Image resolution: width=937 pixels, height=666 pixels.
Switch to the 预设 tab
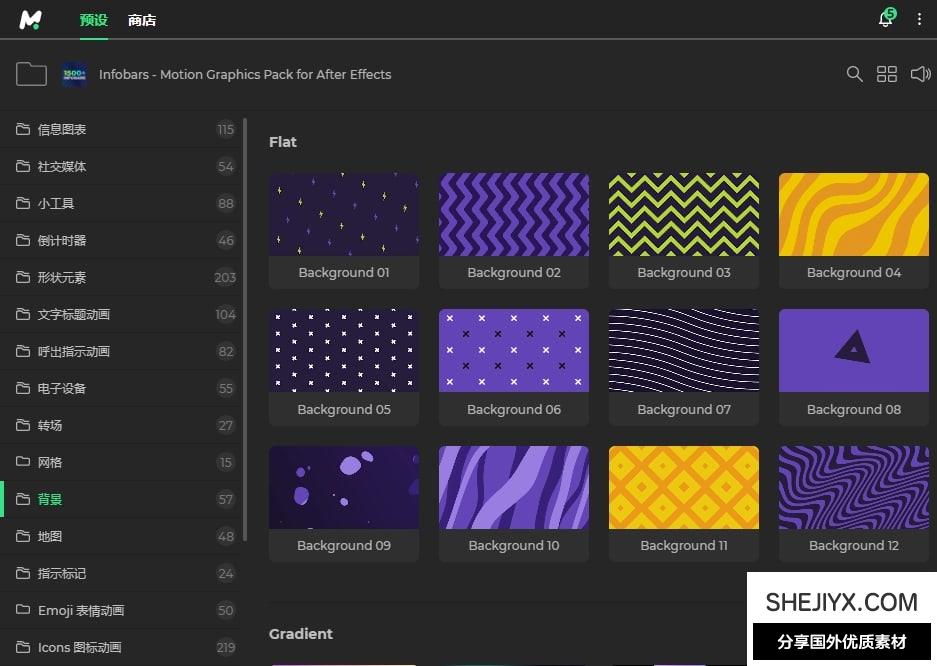[93, 20]
